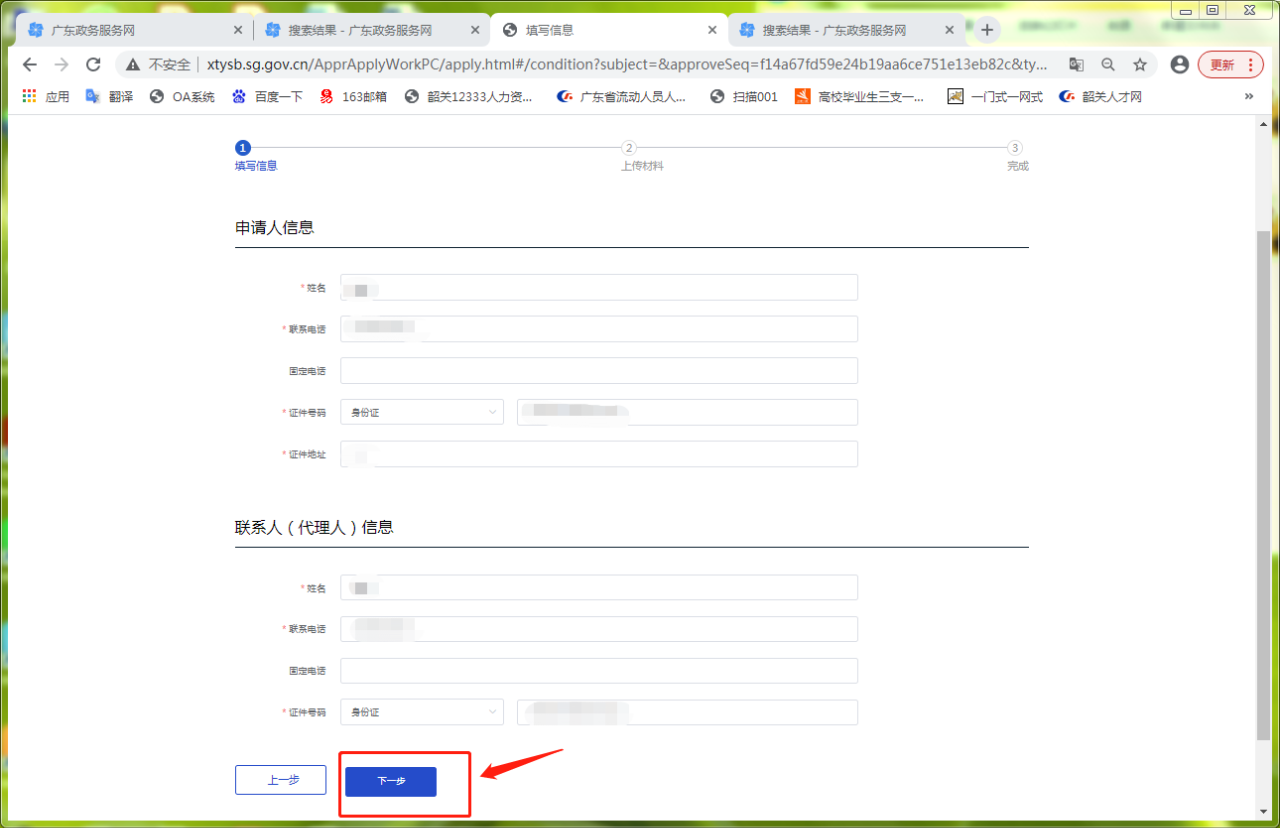Screen dimensions: 1280x828
Task: Click the browser reload page icon
Action: 93,65
